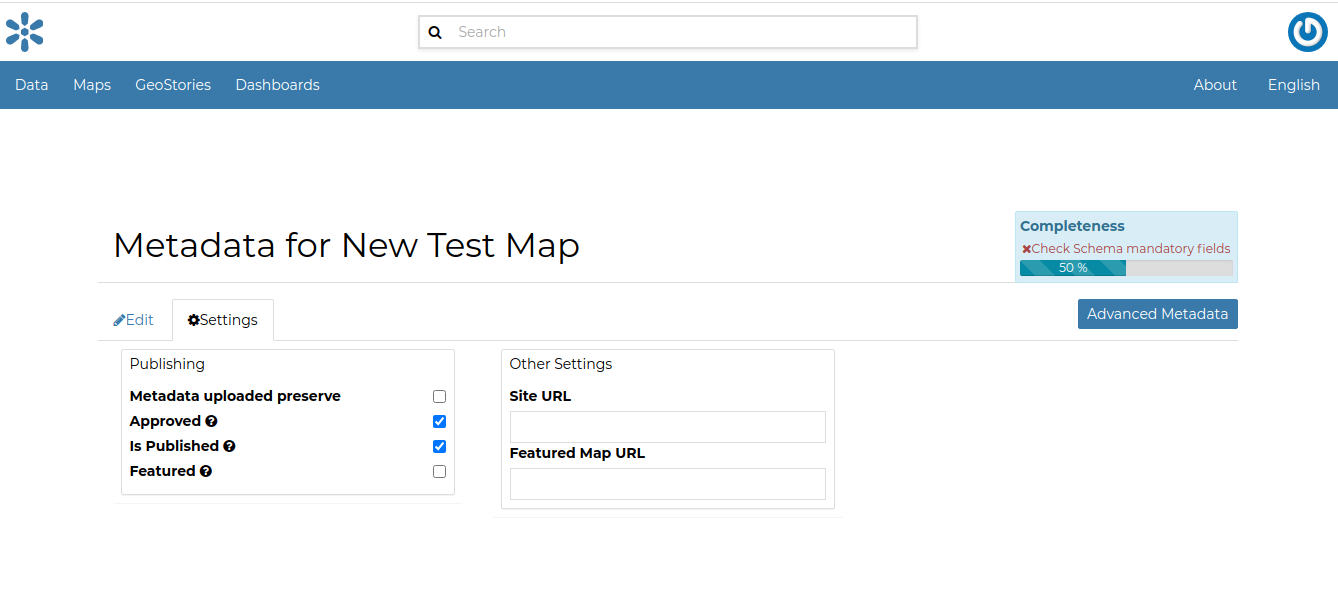Click the GeoNode logo icon
The width and height of the screenshot is (1338, 589).
point(25,32)
